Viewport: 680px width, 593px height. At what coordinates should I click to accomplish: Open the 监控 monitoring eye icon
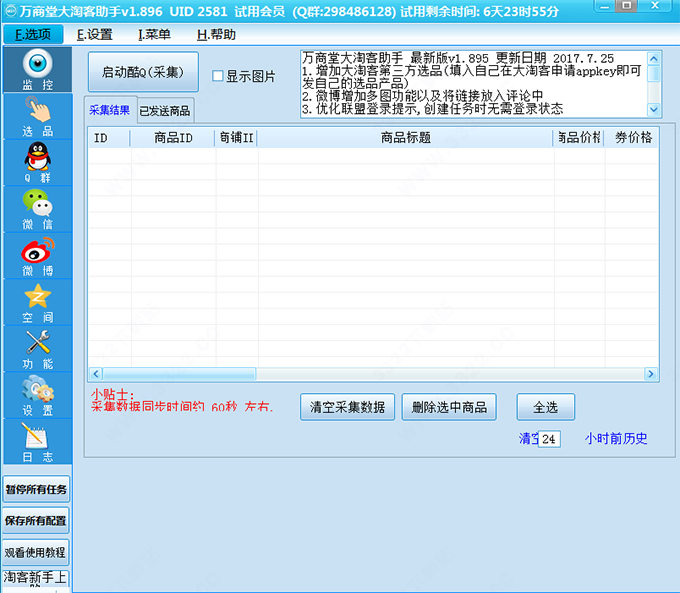click(x=37, y=69)
